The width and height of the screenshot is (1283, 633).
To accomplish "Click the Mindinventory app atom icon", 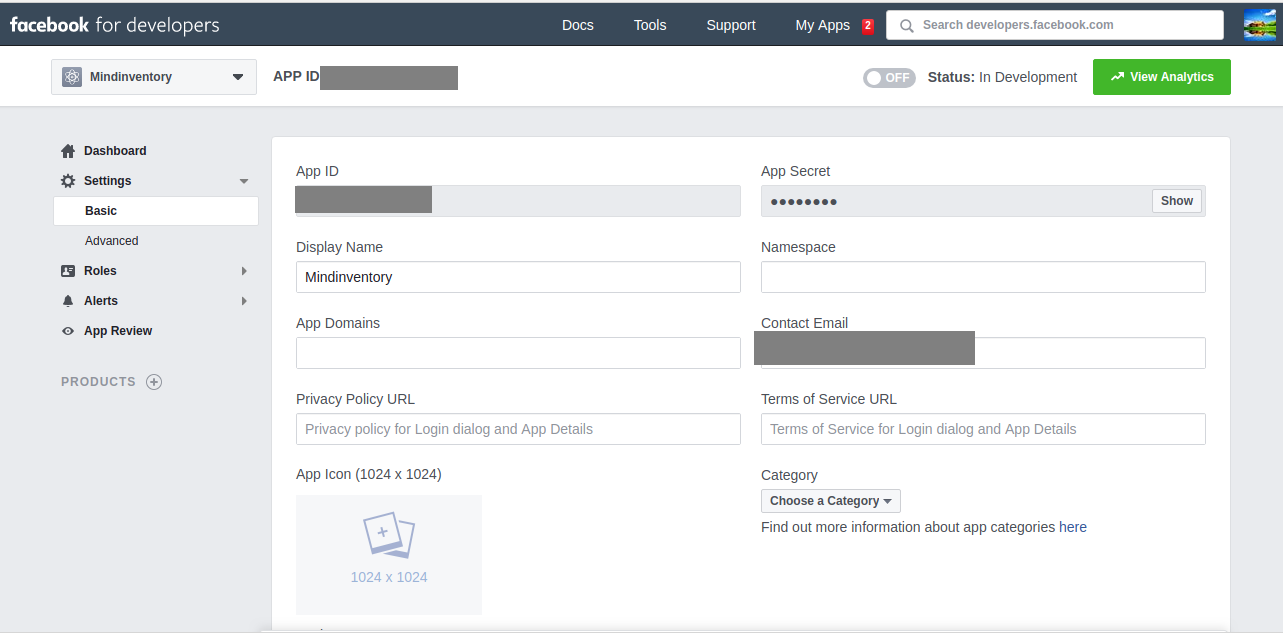I will coord(72,77).
